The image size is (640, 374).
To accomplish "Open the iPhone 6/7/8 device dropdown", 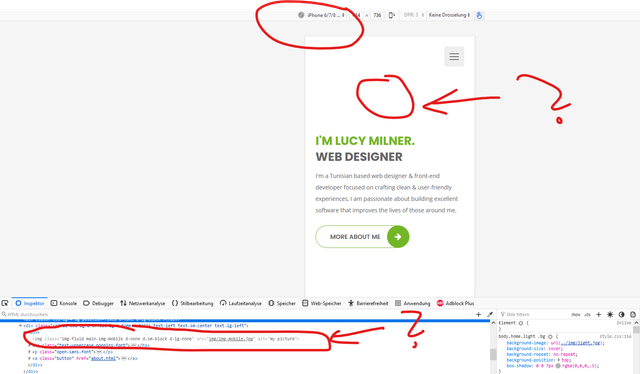I will pos(325,15).
